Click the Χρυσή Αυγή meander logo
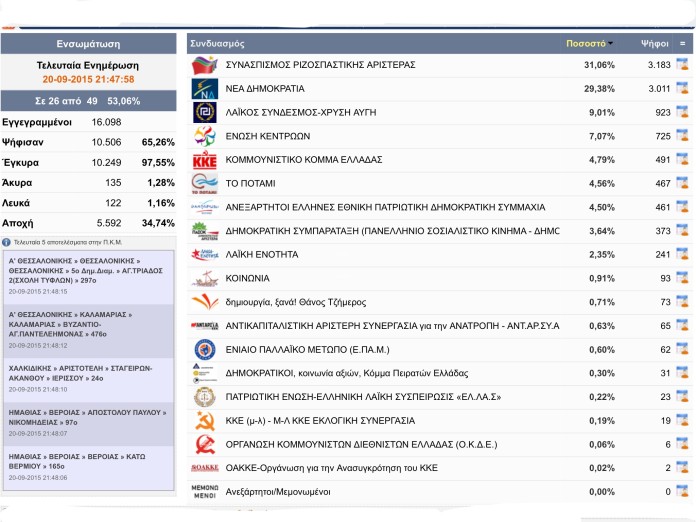Screen dimensions: 696x522 point(205,112)
